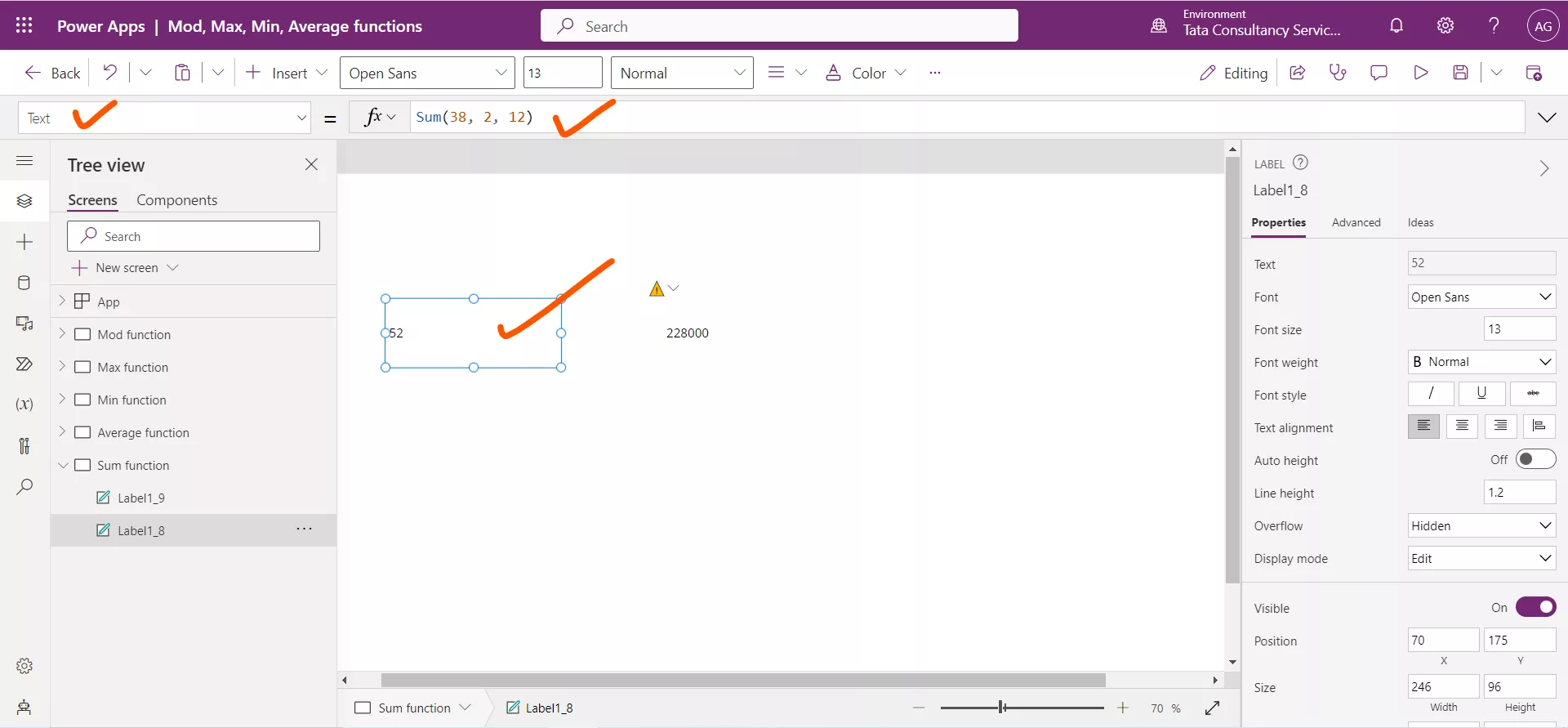Set text alignment to justify

[1539, 427]
